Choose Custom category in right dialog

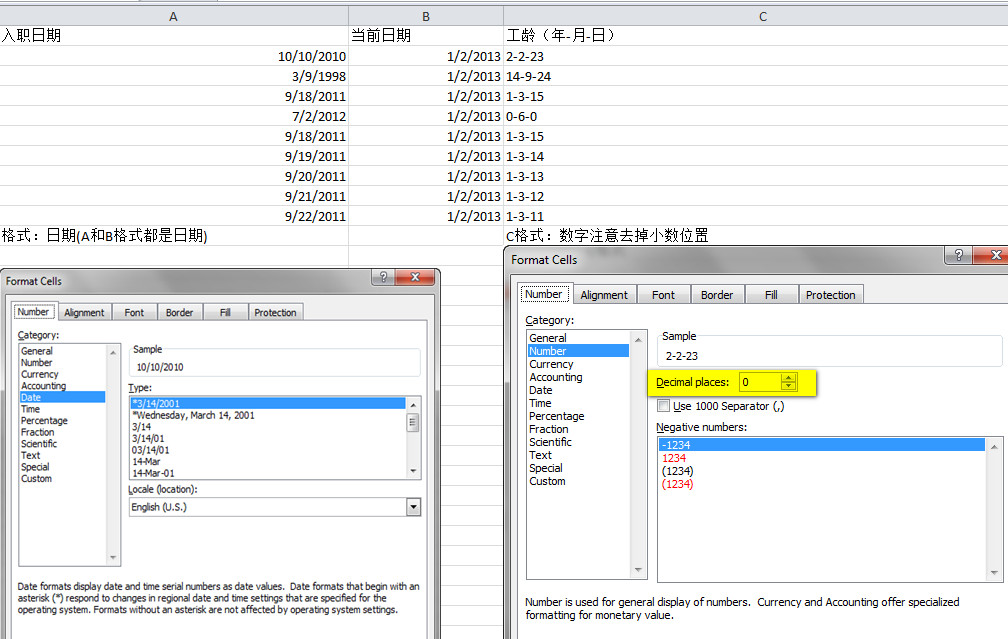pos(547,481)
